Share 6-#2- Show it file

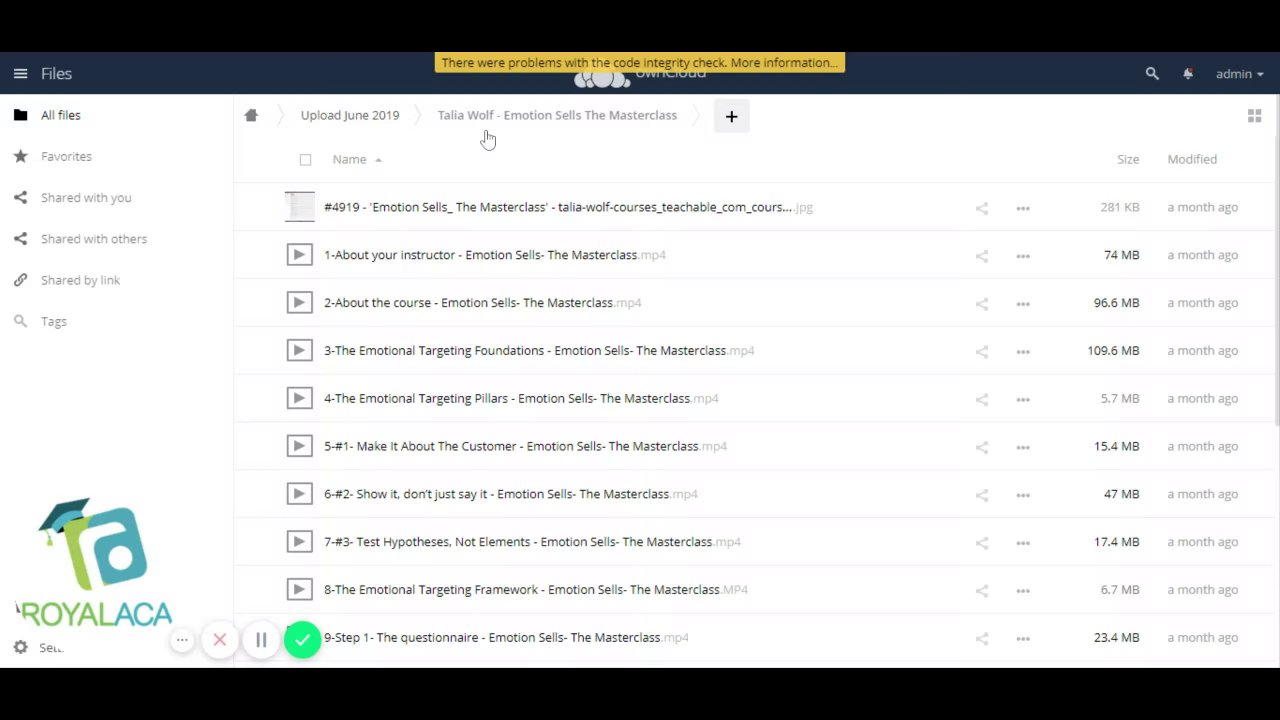click(x=982, y=495)
